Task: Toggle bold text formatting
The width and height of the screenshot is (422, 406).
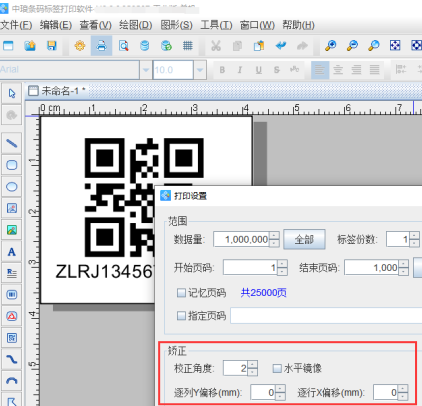Action: point(222,70)
